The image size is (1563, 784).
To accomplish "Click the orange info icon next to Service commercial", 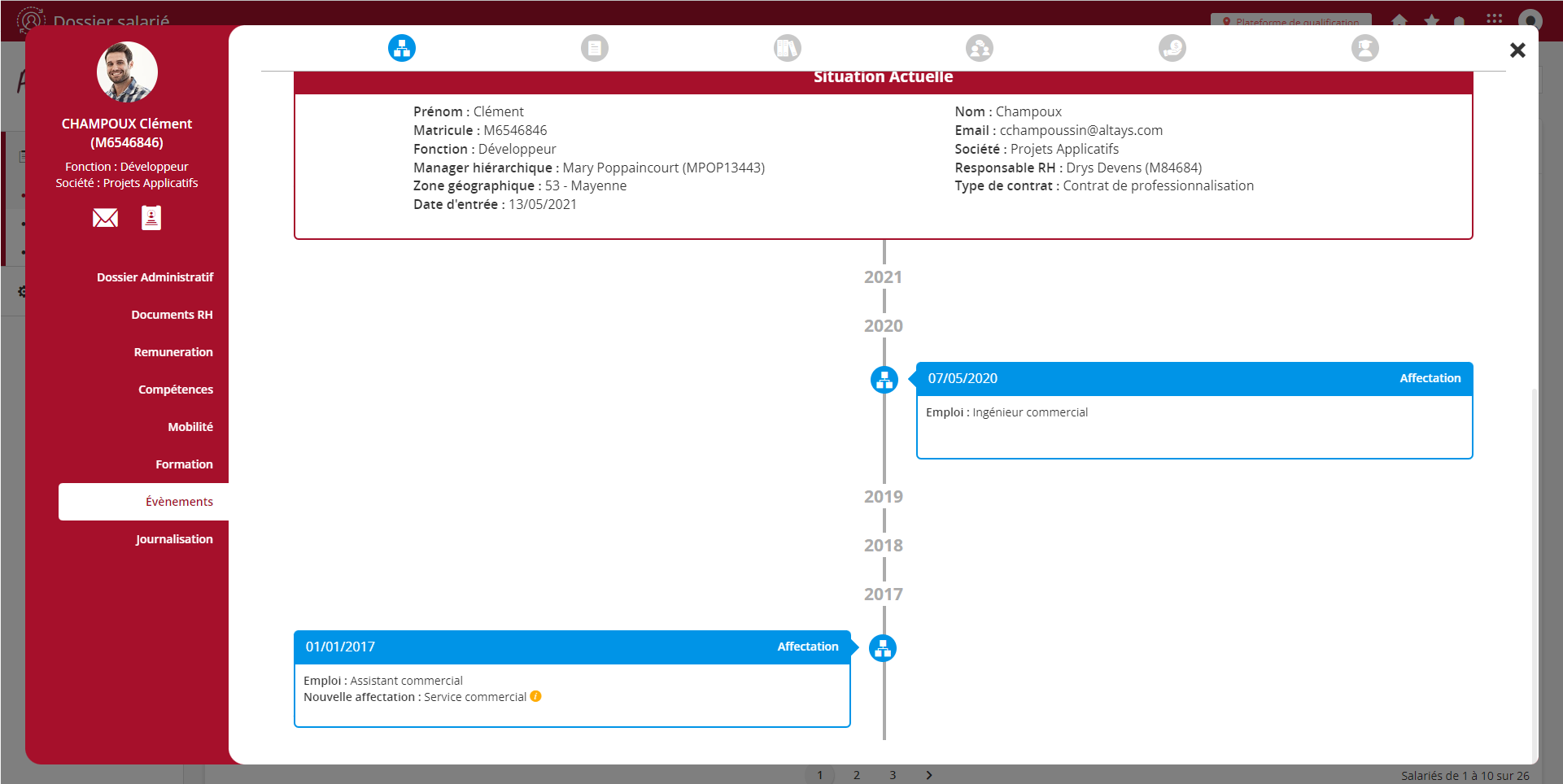I will (535, 696).
